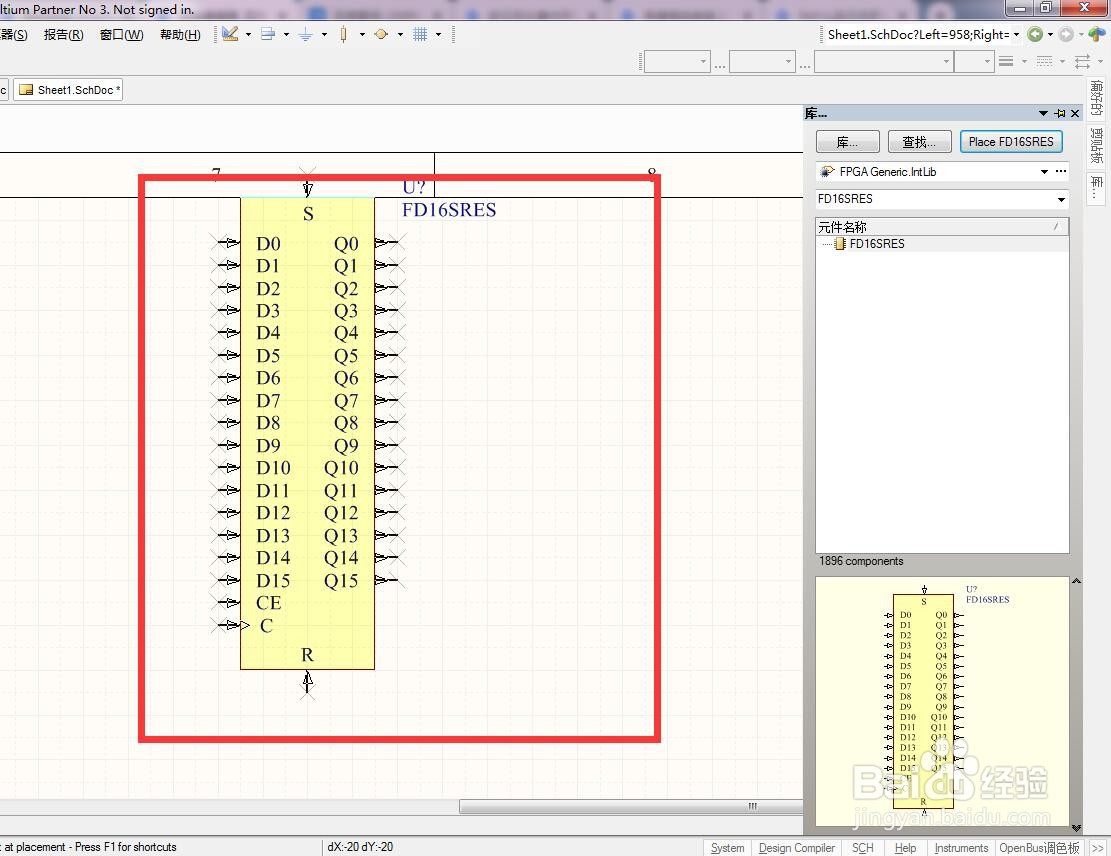This screenshot has height=856, width=1111.
Task: Close the libraries panel
Action: 1075,113
